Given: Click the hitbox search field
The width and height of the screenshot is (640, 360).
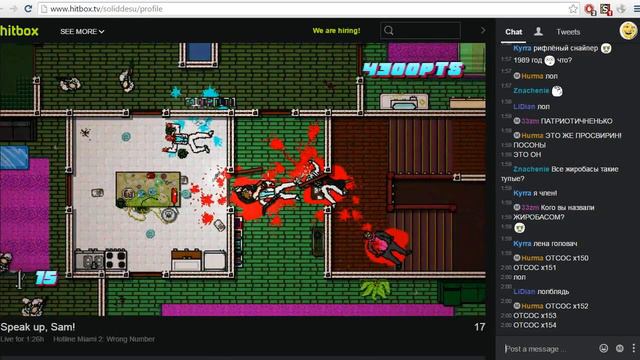Looking at the screenshot, I should 420,31.
